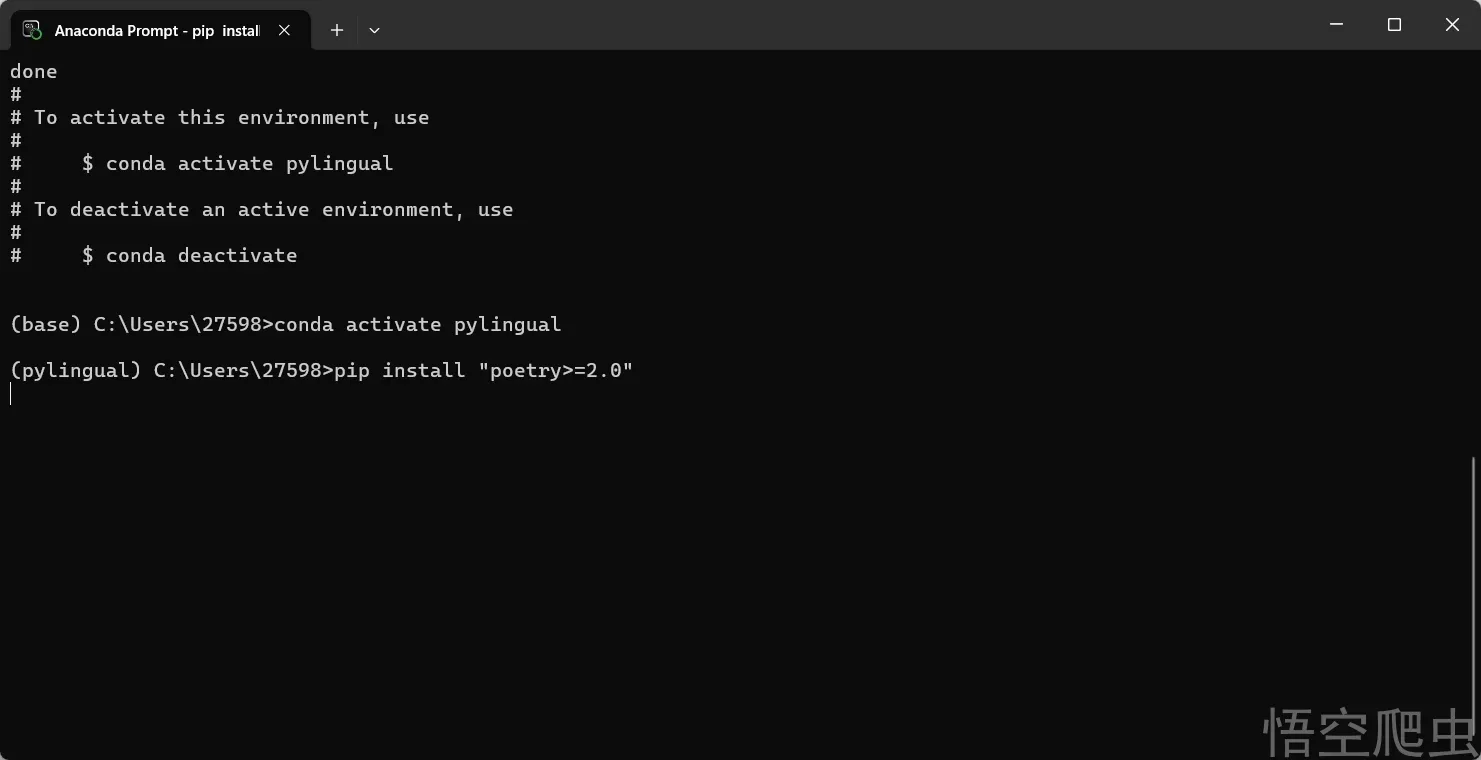
Task: Click the blinking cursor line in terminal
Action: [12, 394]
